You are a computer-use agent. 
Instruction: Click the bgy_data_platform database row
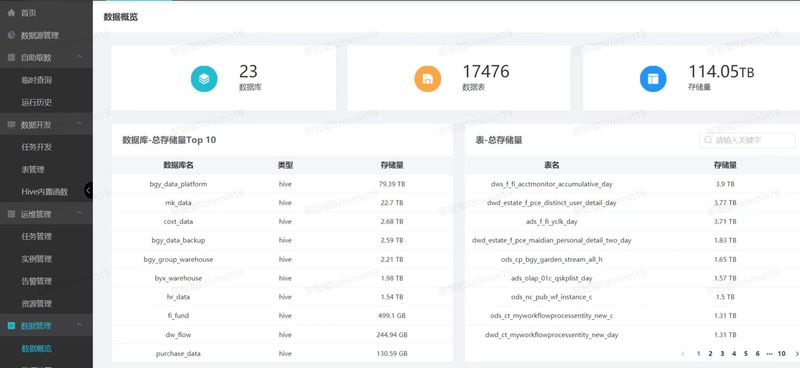coord(282,184)
